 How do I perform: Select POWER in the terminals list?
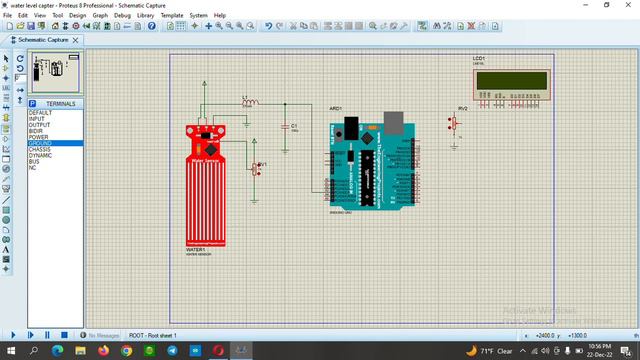click(x=55, y=137)
